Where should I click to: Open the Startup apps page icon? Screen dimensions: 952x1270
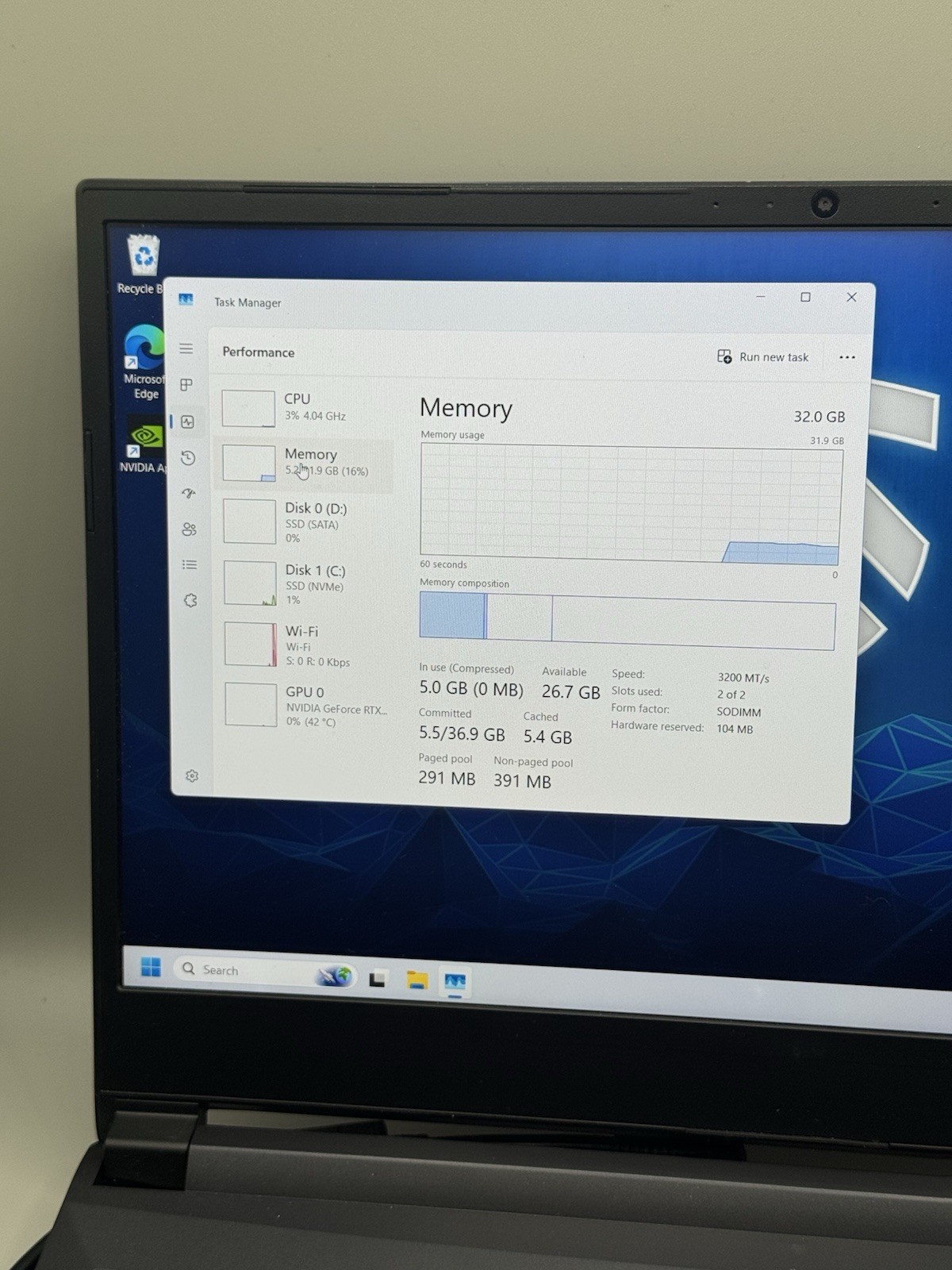(188, 493)
